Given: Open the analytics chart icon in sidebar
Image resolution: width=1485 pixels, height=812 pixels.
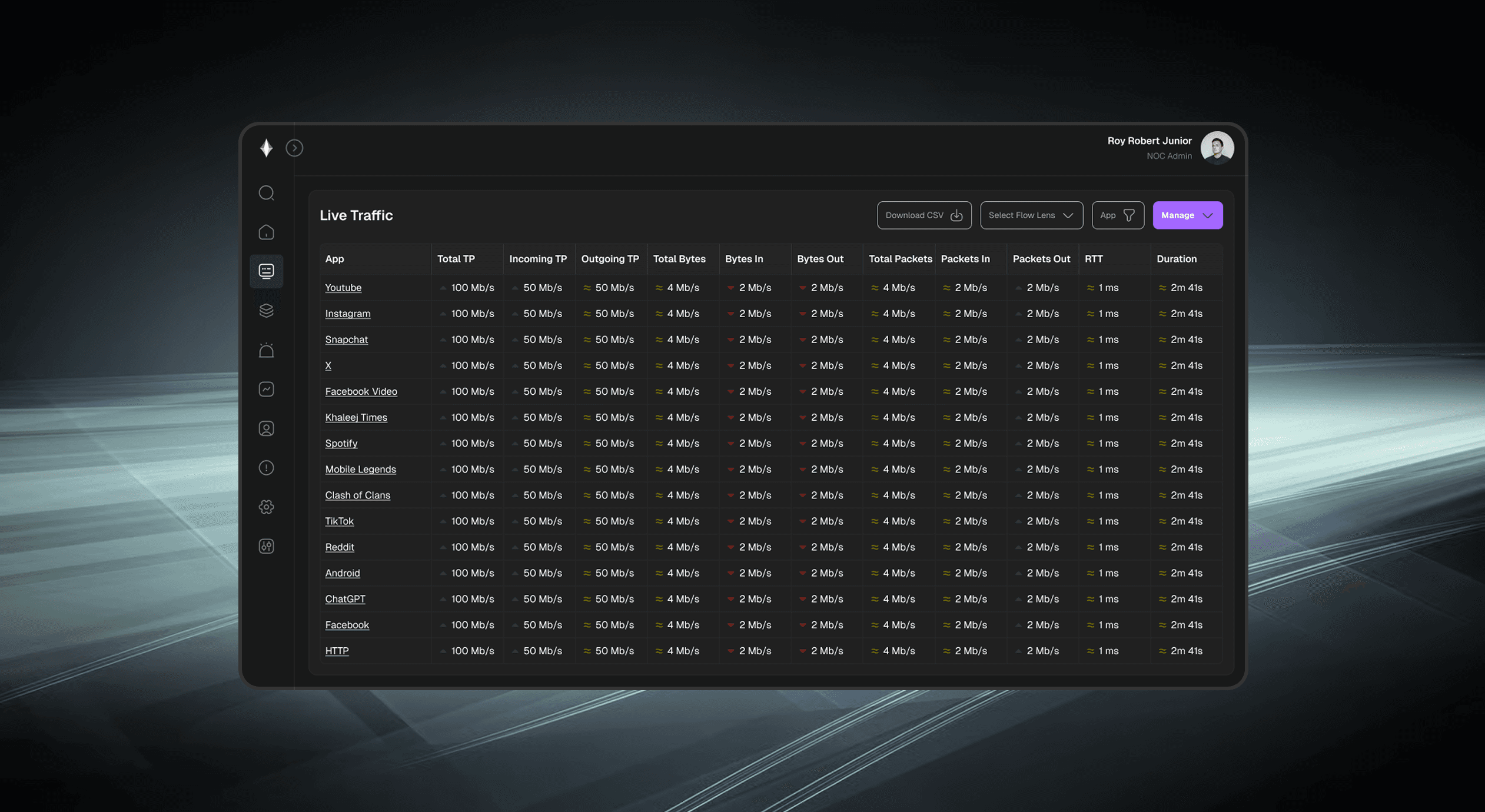Looking at the screenshot, I should (x=267, y=390).
